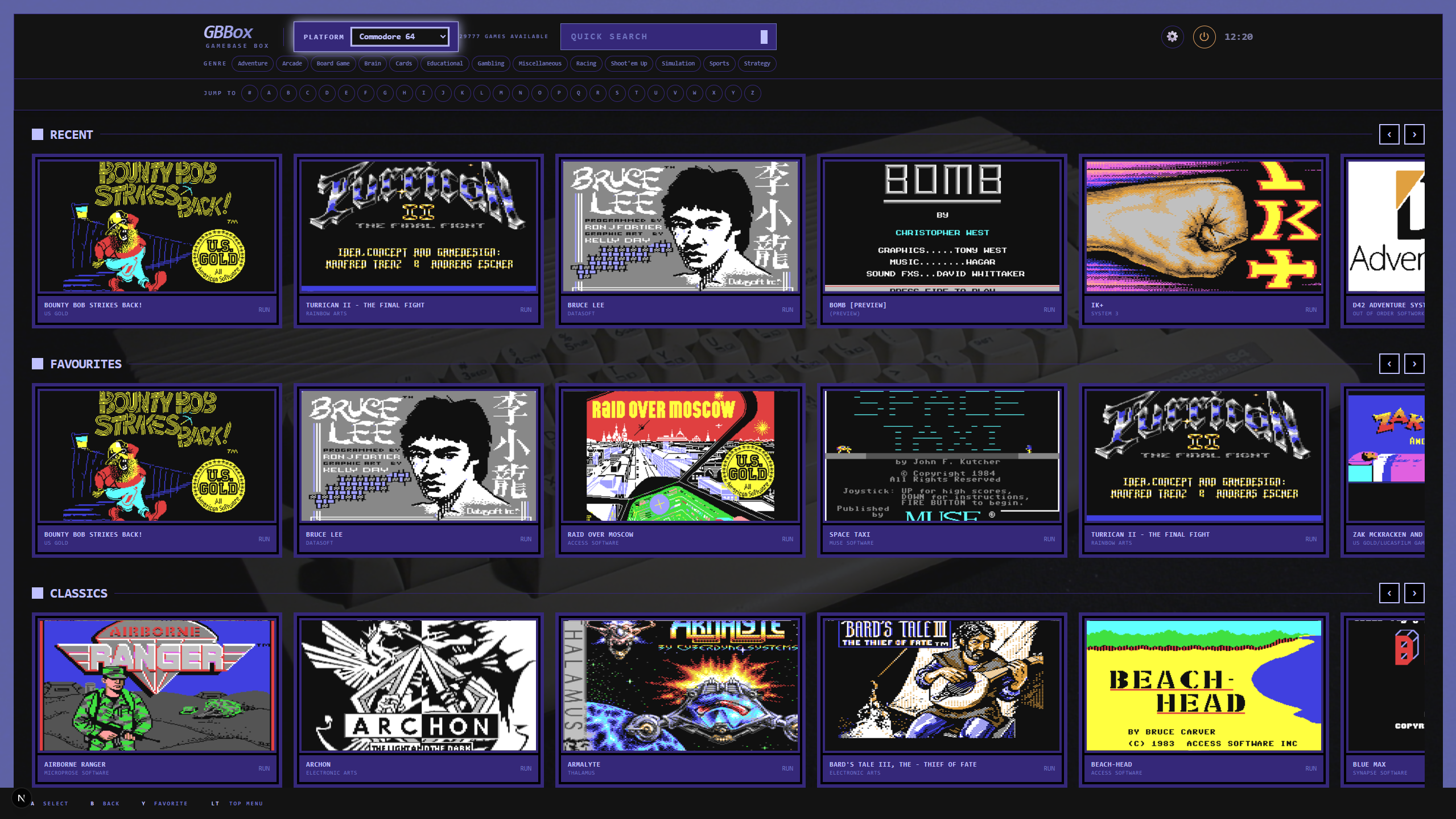This screenshot has height=819, width=1456.
Task: Open Archon thumbnail
Action: click(419, 685)
